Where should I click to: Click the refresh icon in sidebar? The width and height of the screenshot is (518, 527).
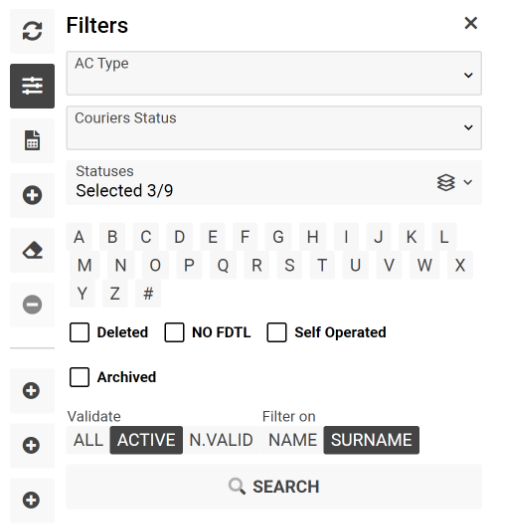(32, 31)
